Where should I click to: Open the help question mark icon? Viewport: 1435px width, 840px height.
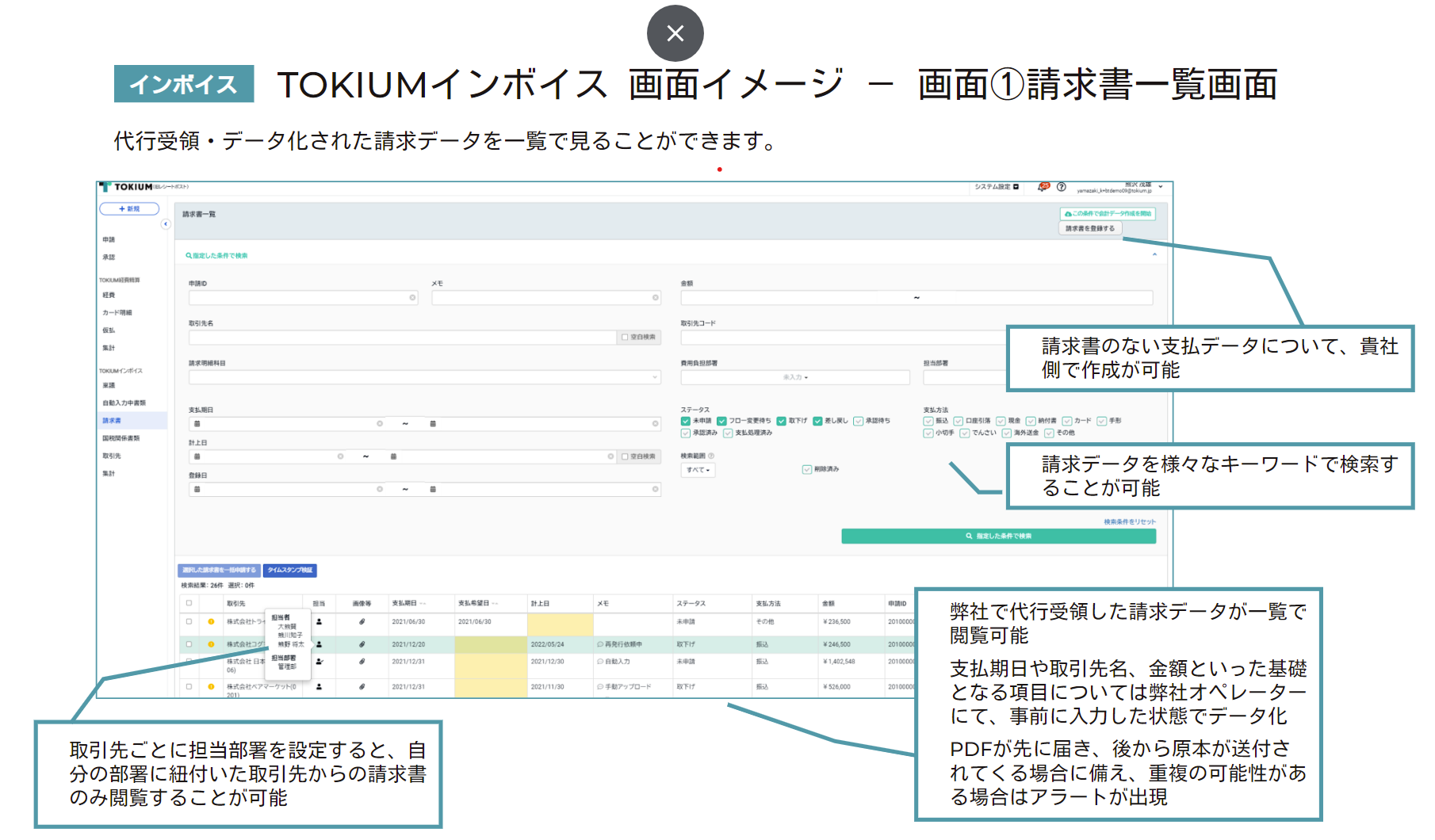[x=1061, y=187]
